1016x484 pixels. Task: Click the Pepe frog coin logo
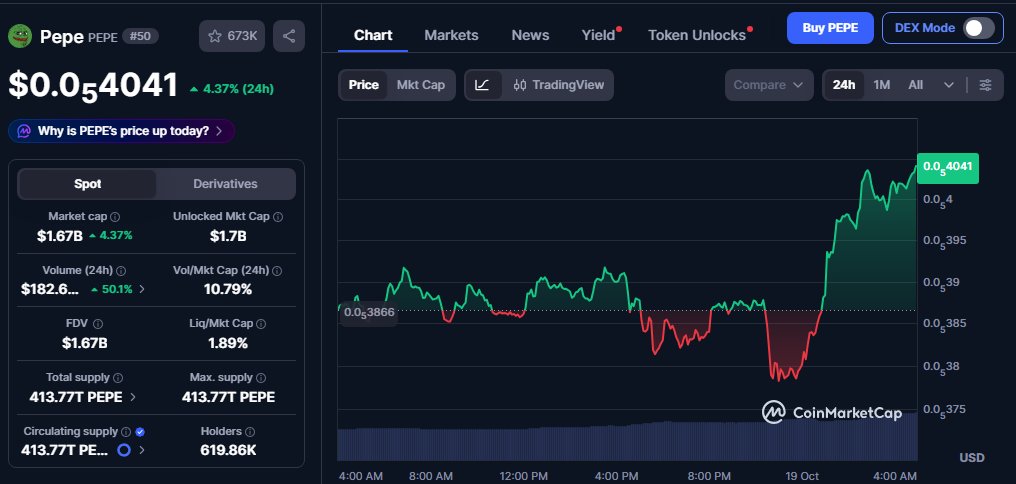coord(19,36)
